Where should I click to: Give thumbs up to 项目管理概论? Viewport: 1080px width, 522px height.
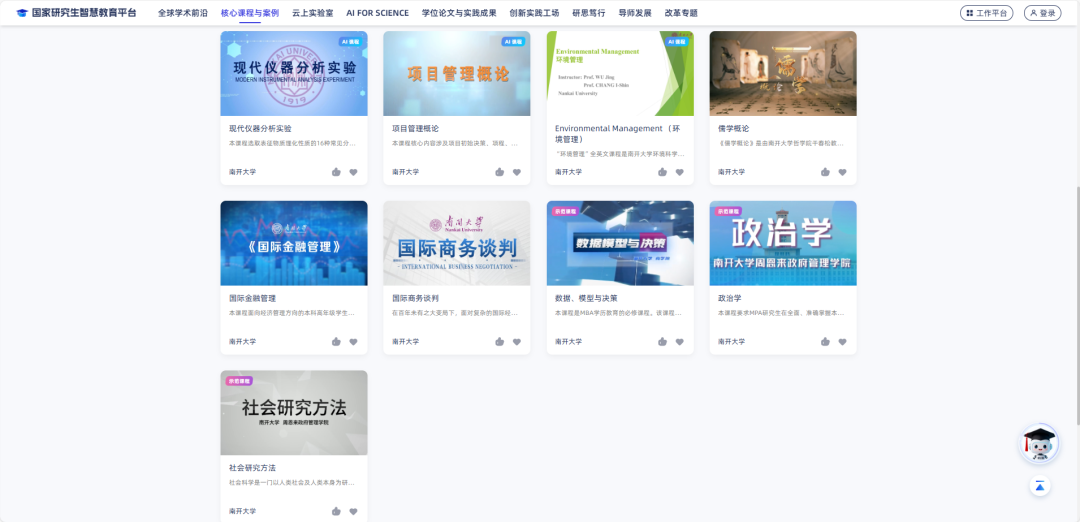499,172
